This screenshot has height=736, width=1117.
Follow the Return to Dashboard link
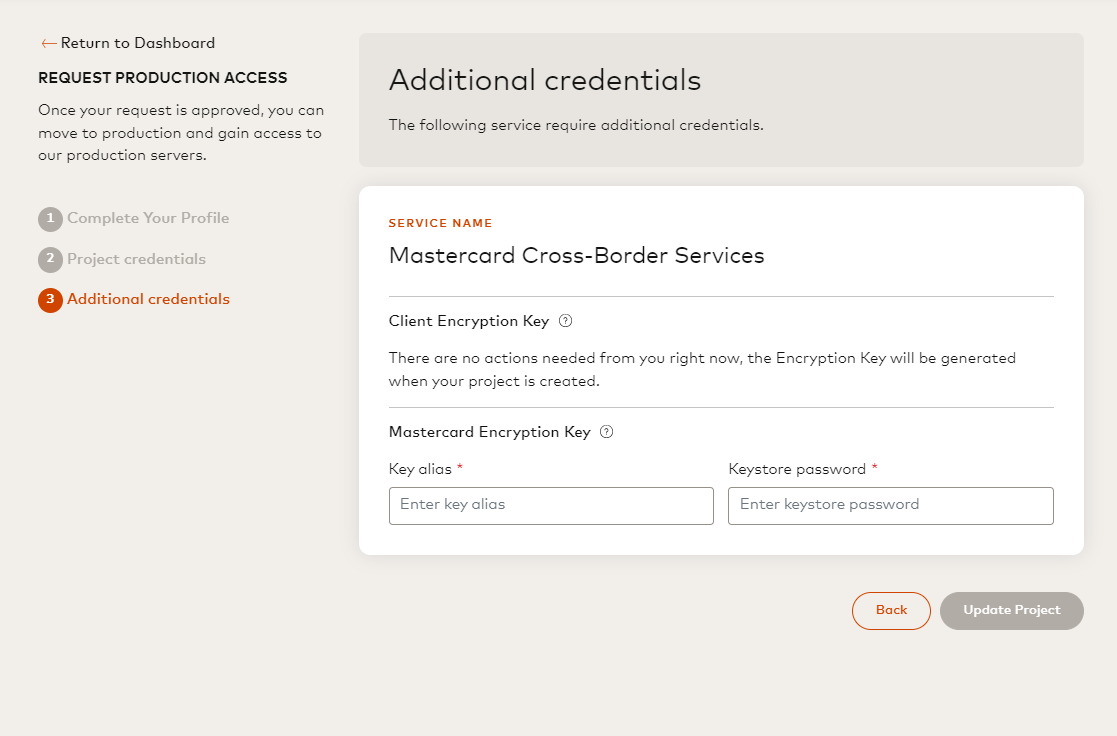click(x=137, y=42)
